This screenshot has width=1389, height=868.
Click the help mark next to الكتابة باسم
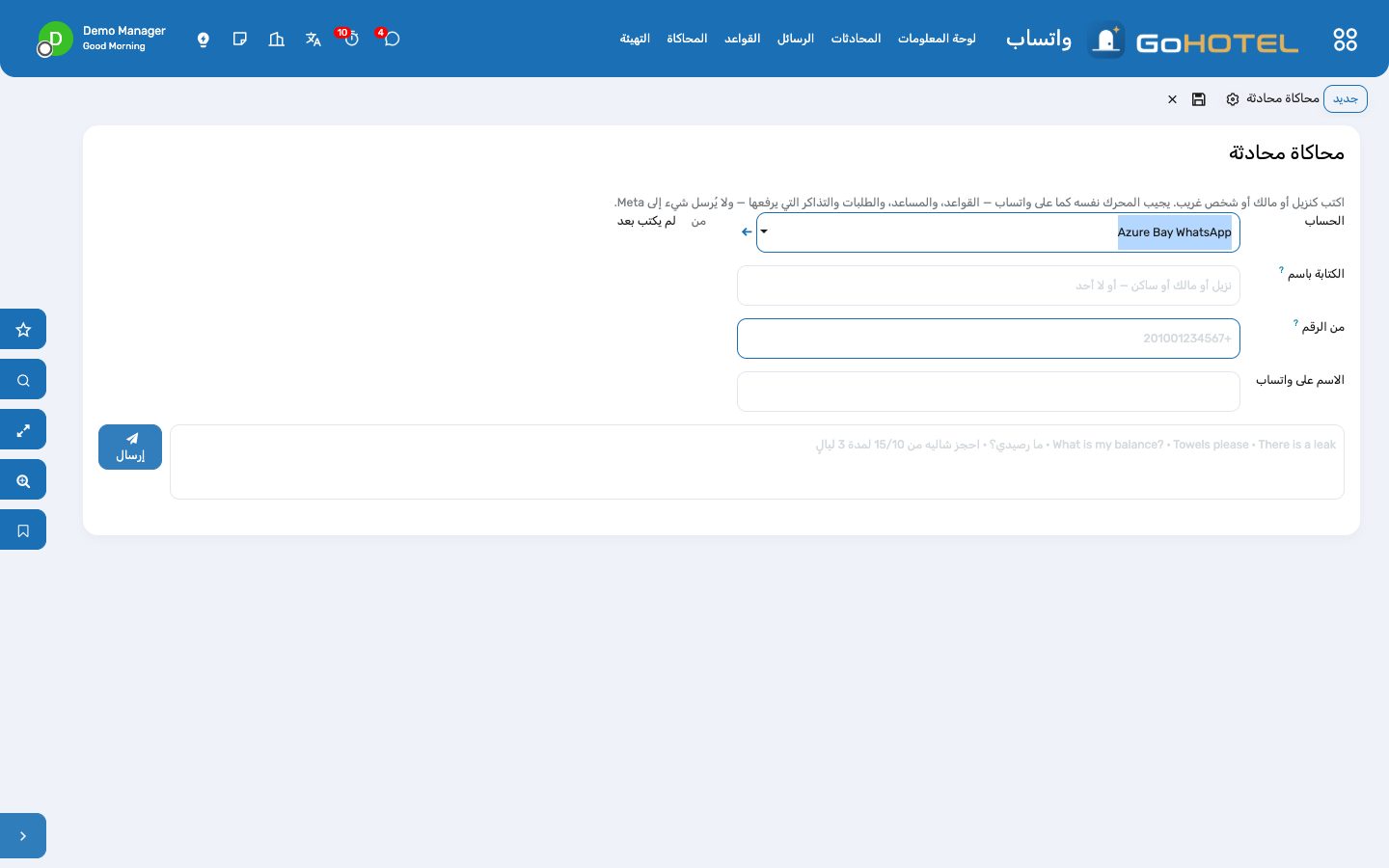click(1281, 270)
